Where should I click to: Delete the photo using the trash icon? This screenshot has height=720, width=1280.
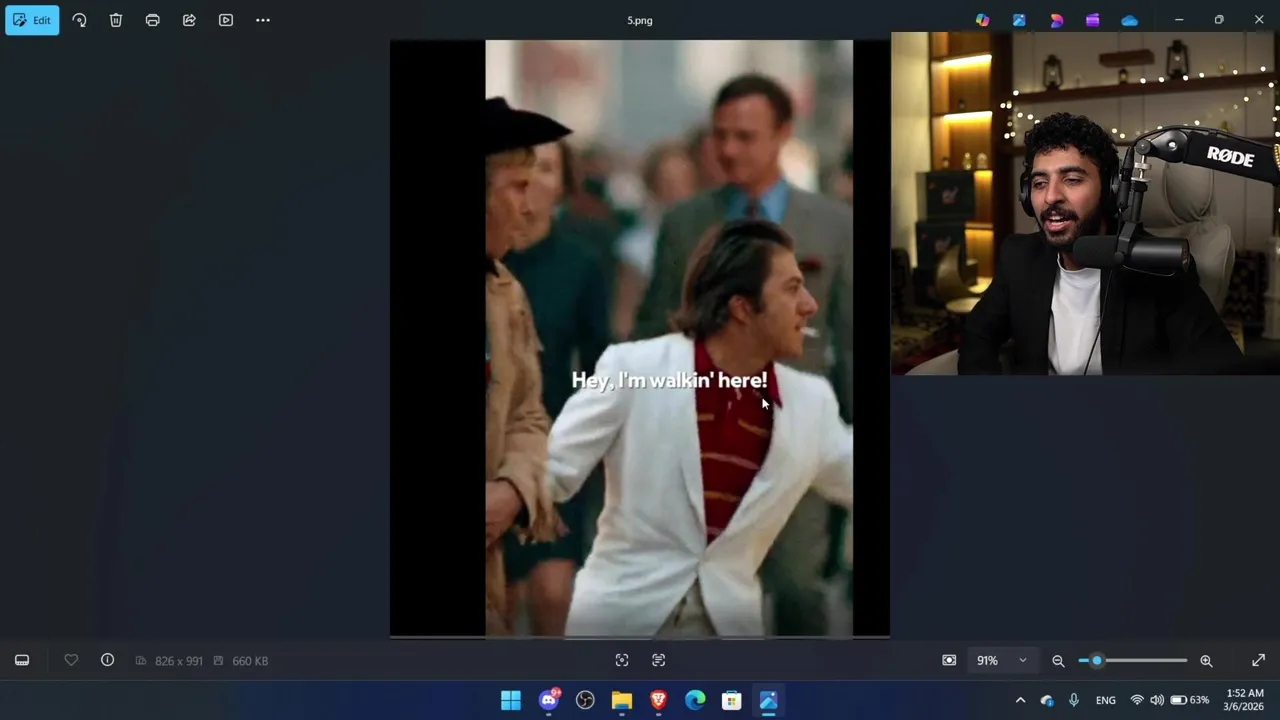[116, 20]
